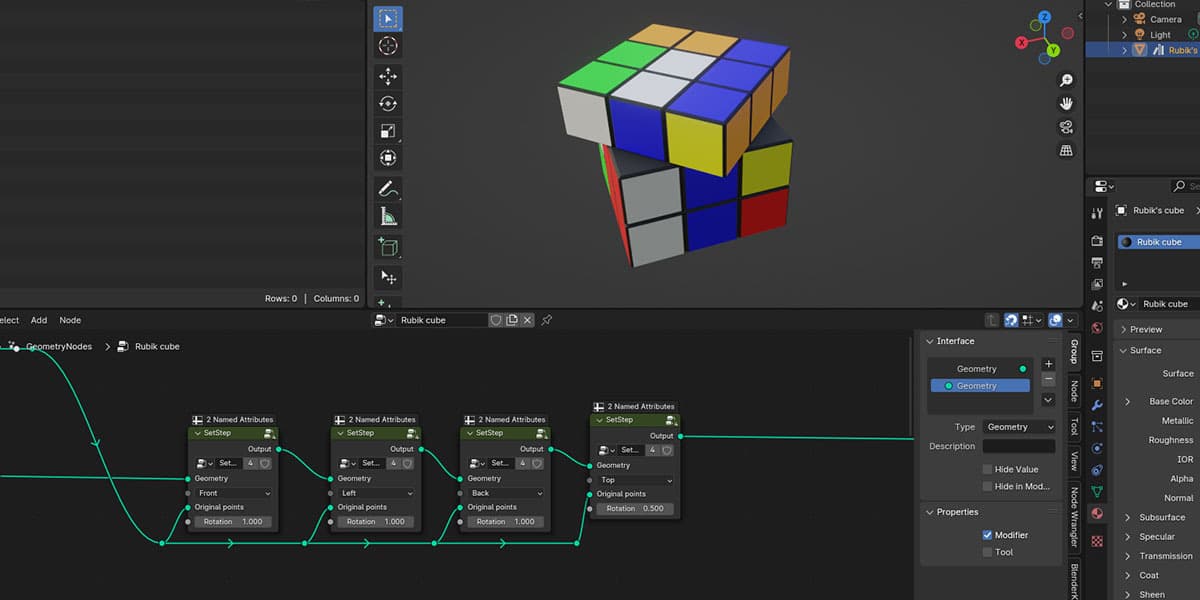Open the Add menu in node editor
The height and width of the screenshot is (600, 1200).
[39, 320]
